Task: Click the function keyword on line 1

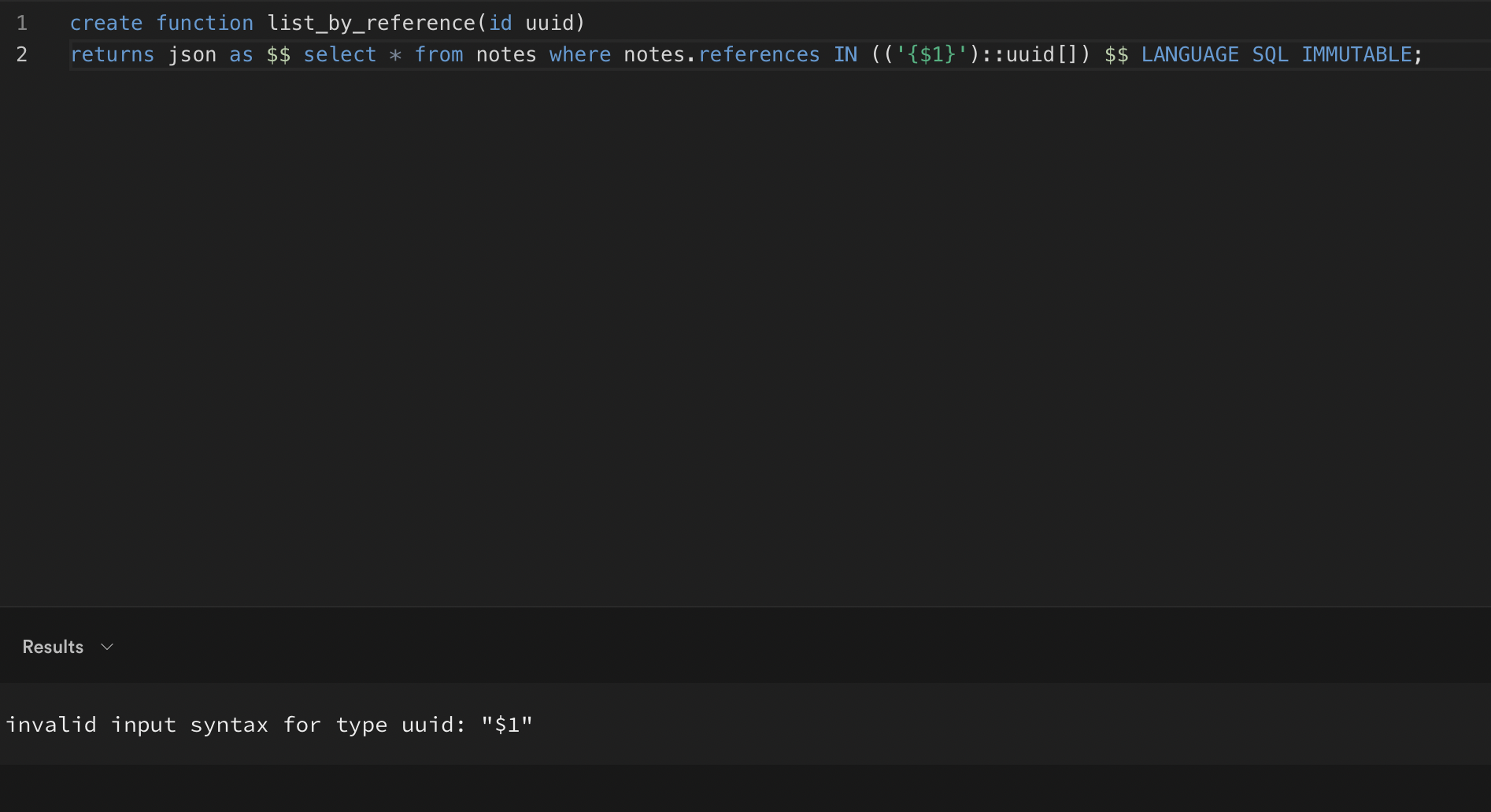Action: pyautogui.click(x=205, y=23)
